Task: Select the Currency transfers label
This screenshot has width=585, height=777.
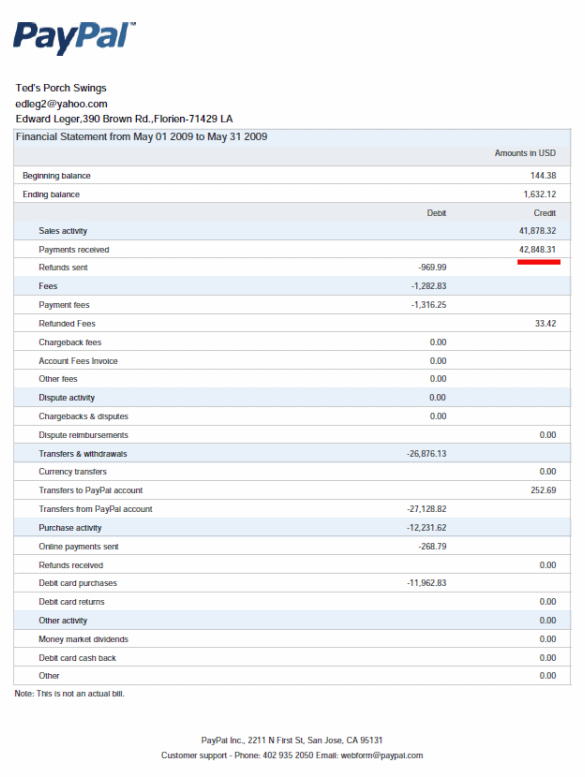Action: pyautogui.click(x=72, y=472)
